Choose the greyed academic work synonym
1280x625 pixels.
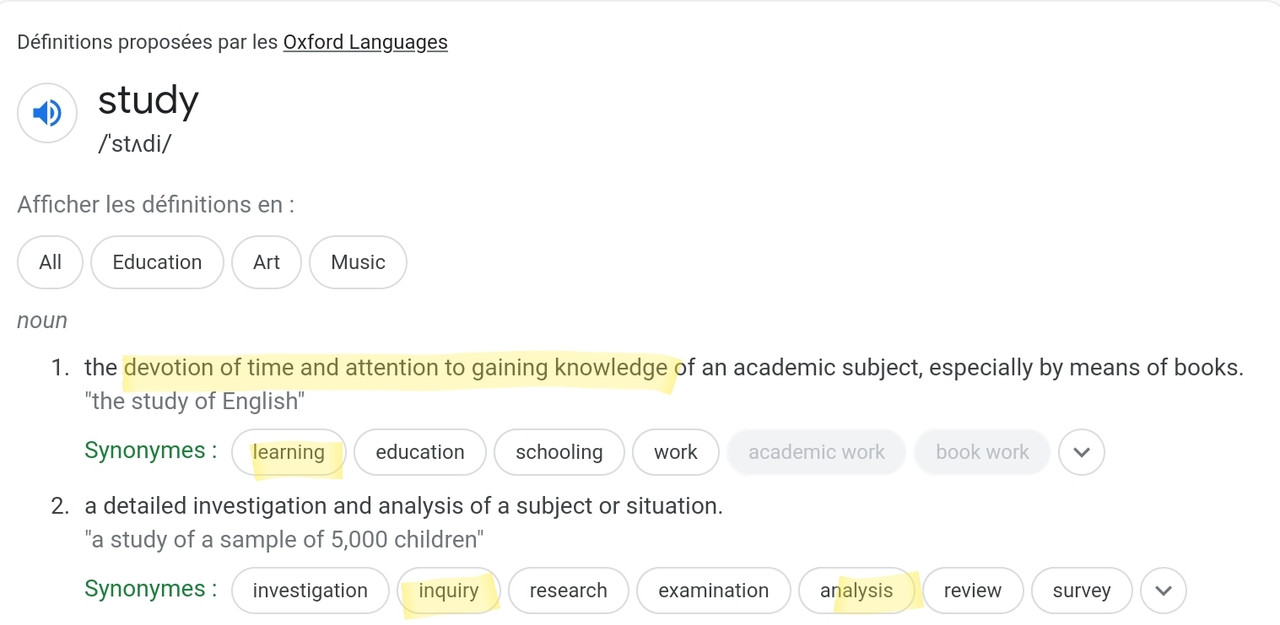click(x=816, y=452)
